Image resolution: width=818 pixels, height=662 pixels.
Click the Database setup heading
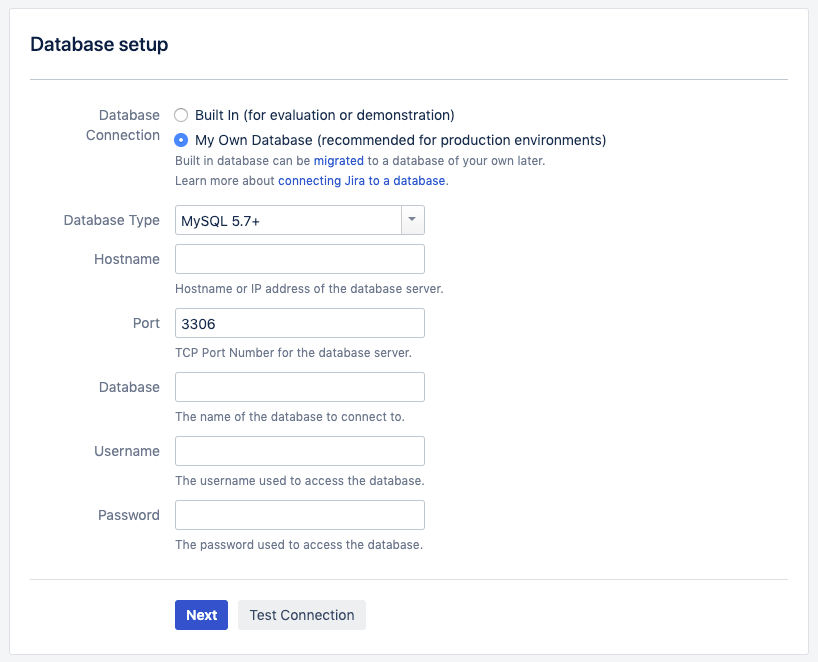[x=99, y=44]
